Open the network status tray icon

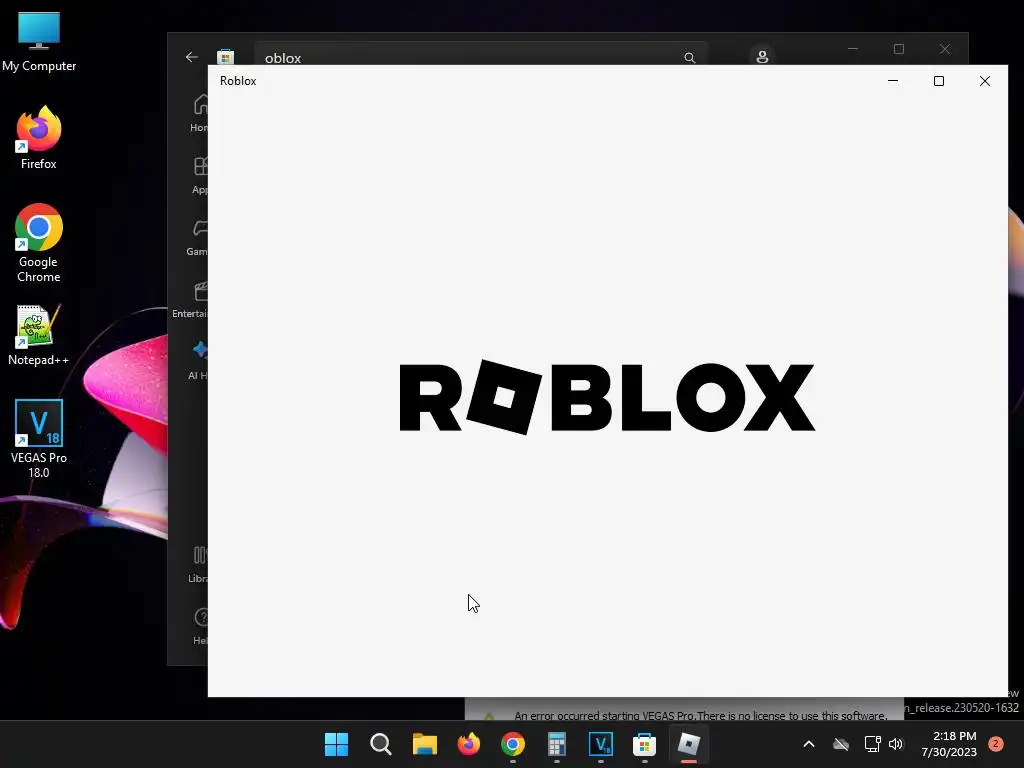click(872, 744)
